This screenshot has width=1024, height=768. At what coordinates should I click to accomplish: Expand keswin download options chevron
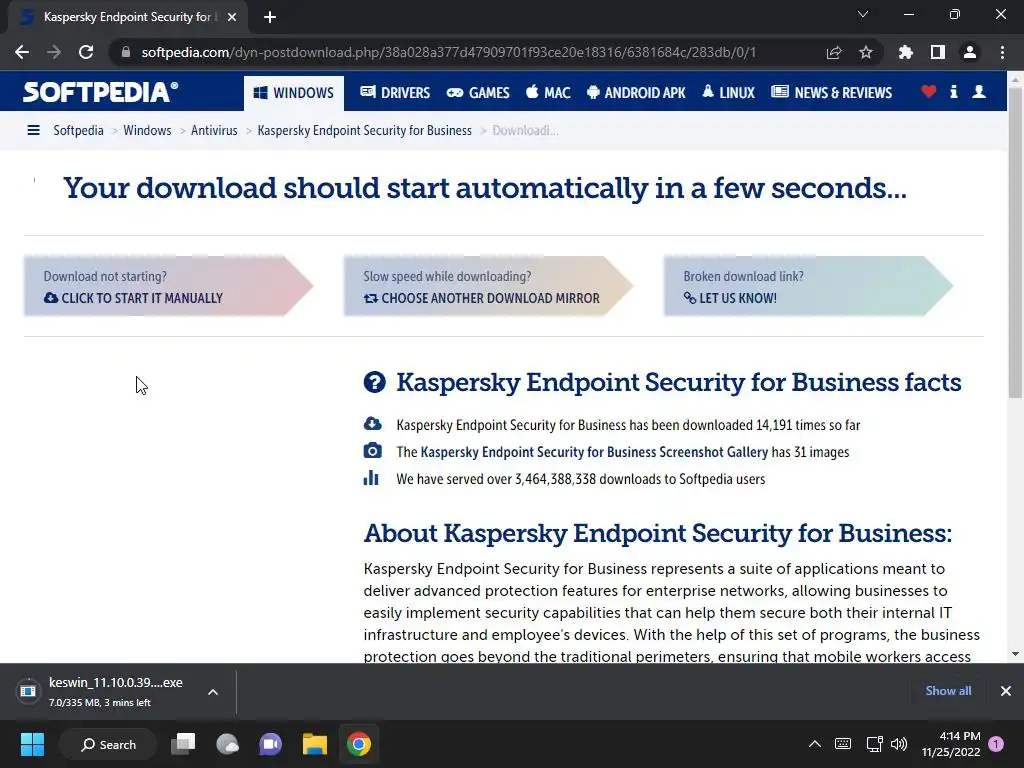(213, 692)
